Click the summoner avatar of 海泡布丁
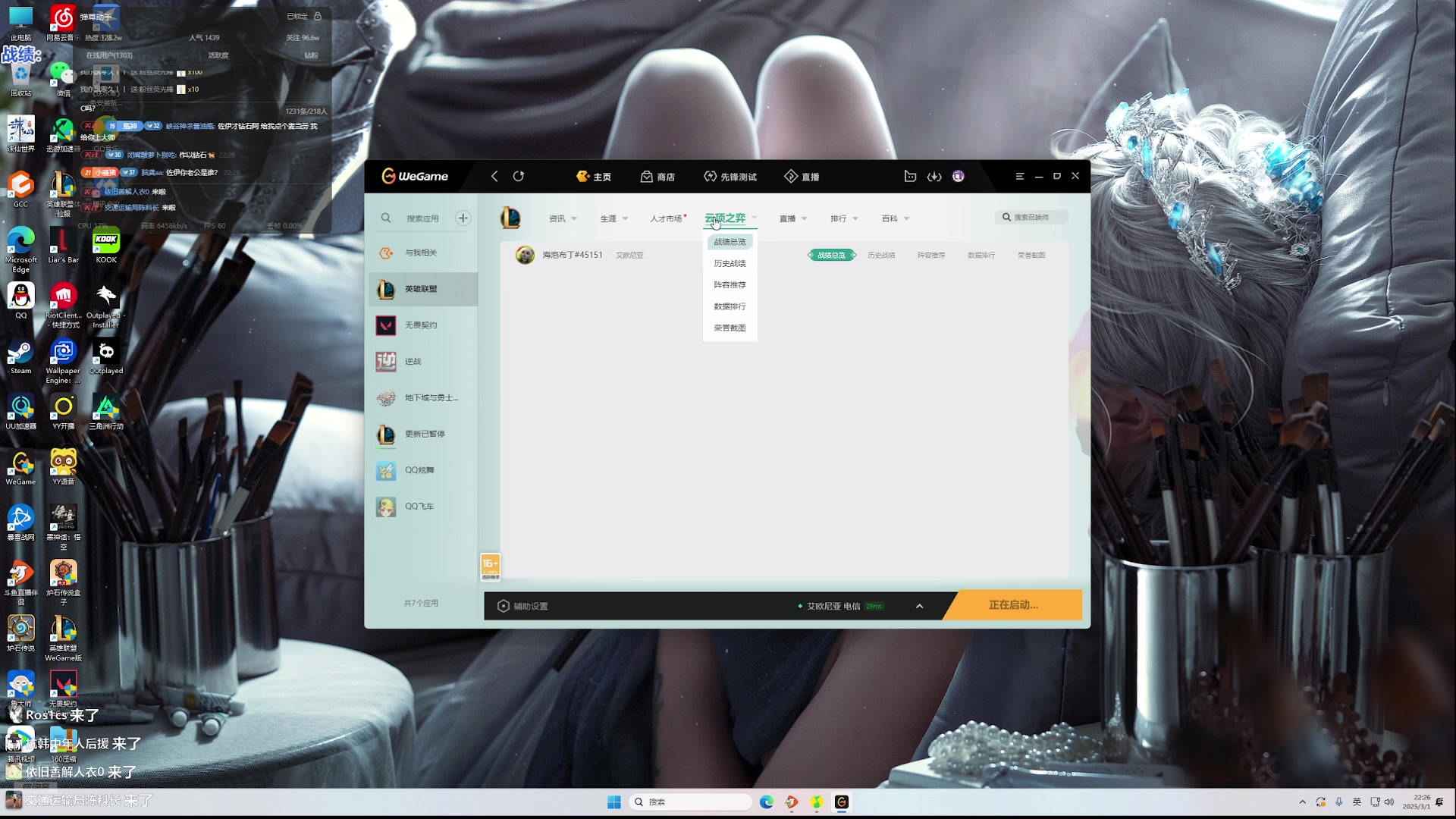The image size is (1456, 819). click(x=525, y=255)
